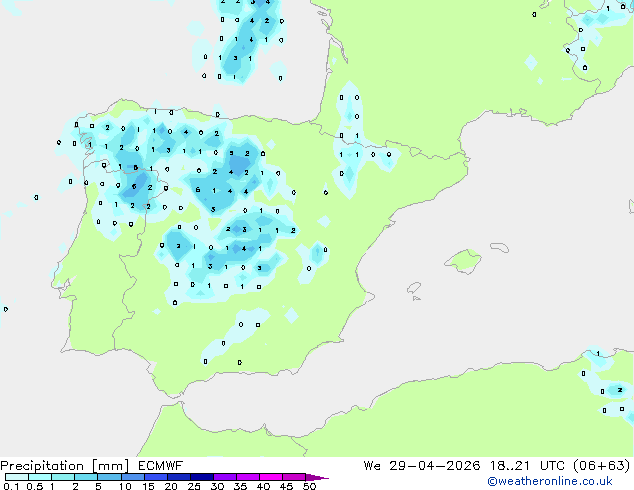Click the 0.5–1 mm legend color swatch
Screen dimensions: 634x490
(40, 477)
